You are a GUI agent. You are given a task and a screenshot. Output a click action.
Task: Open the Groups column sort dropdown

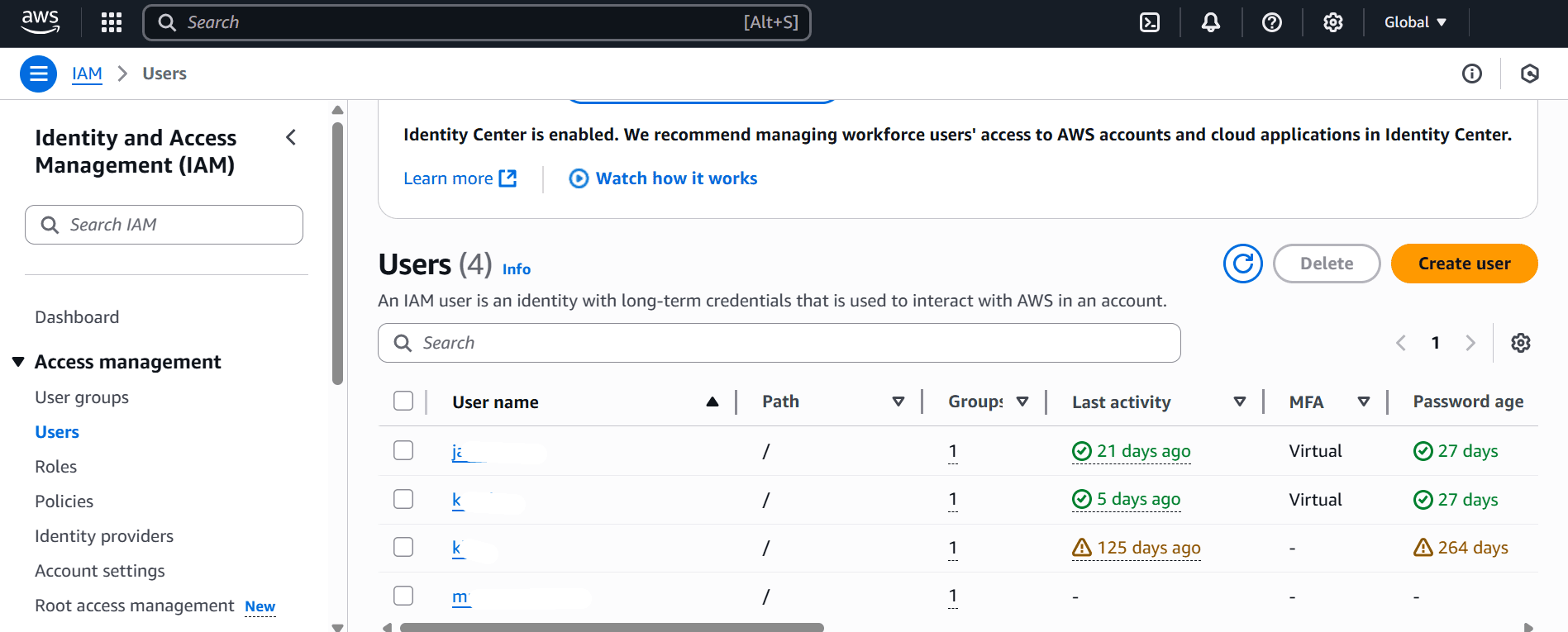1022,402
